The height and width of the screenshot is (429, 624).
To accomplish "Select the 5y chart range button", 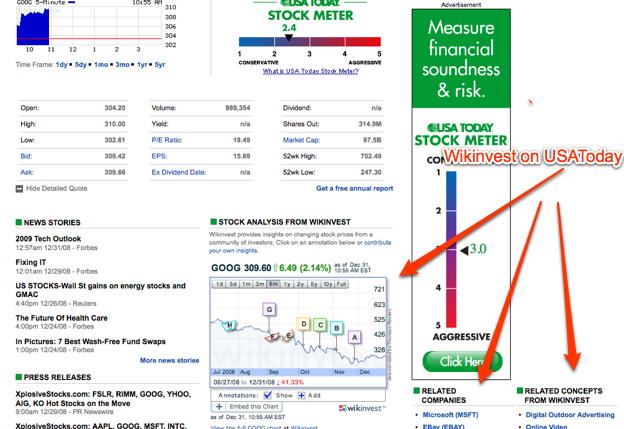I will 314,284.
